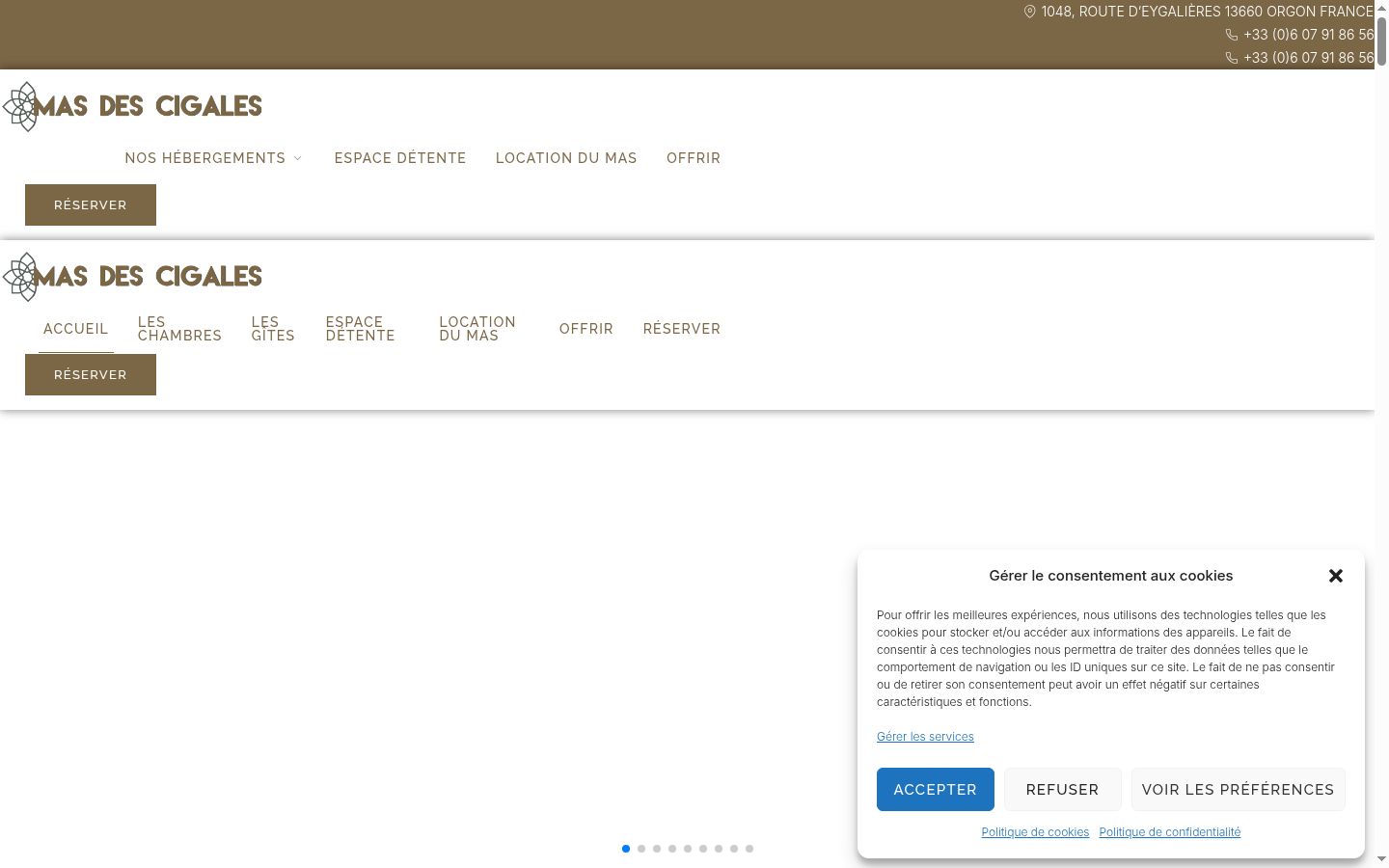Image resolution: width=1389 pixels, height=868 pixels.
Task: Refuse cookies with the Refuser button
Action: [x=1062, y=789]
